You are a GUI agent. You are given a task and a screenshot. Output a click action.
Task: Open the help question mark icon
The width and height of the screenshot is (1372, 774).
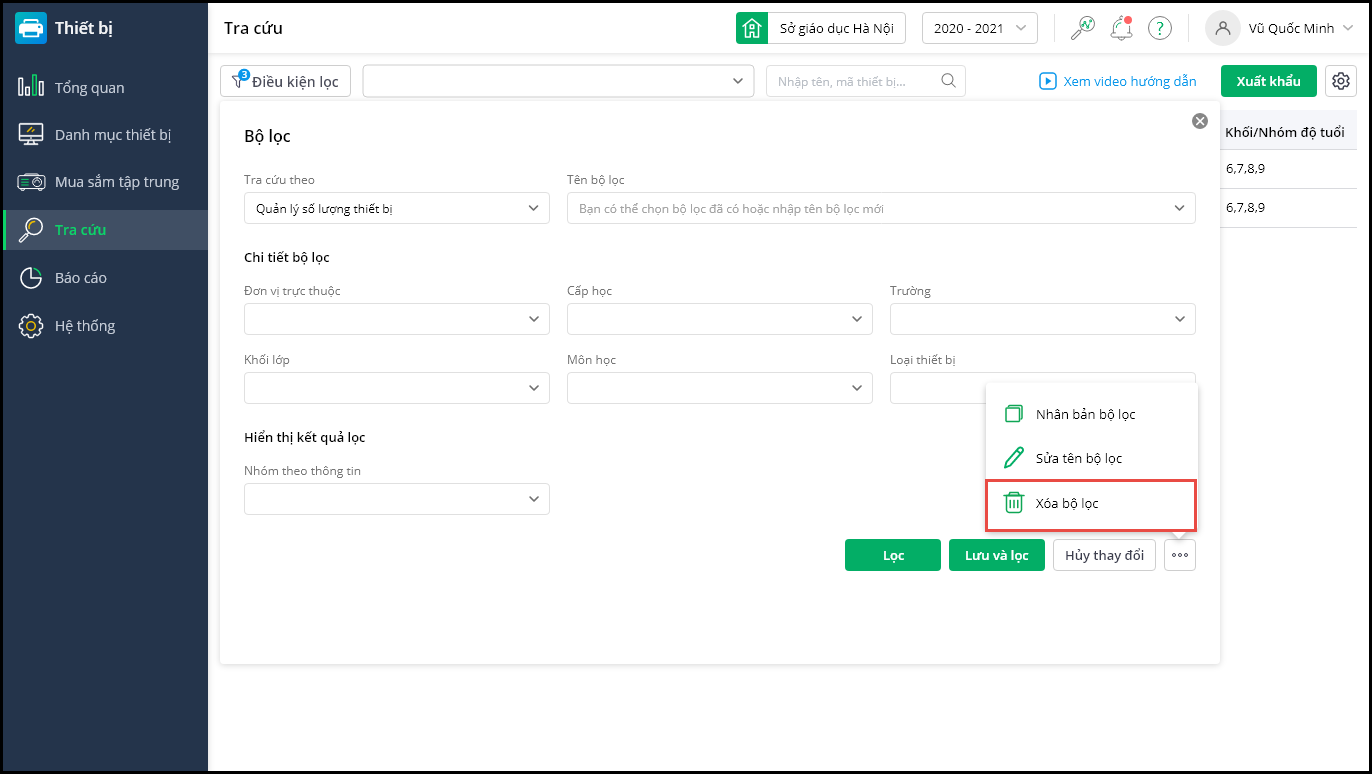point(1159,28)
